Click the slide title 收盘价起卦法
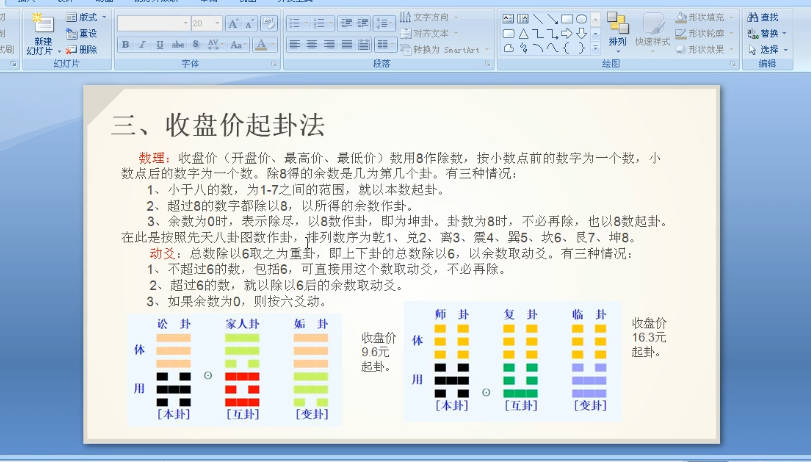 218,125
